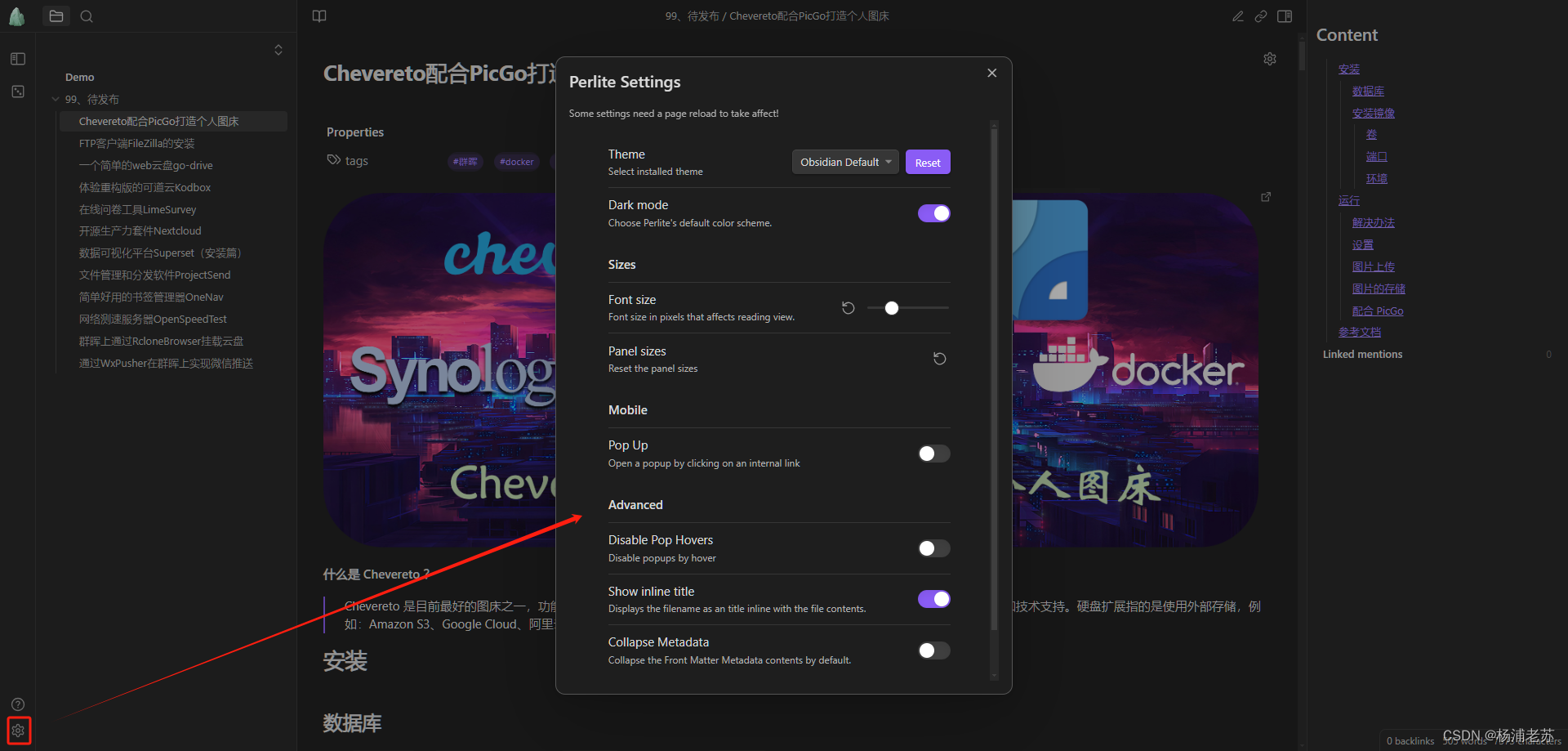The width and height of the screenshot is (1568, 751).
Task: Open the graph view icon
Action: coord(18,92)
